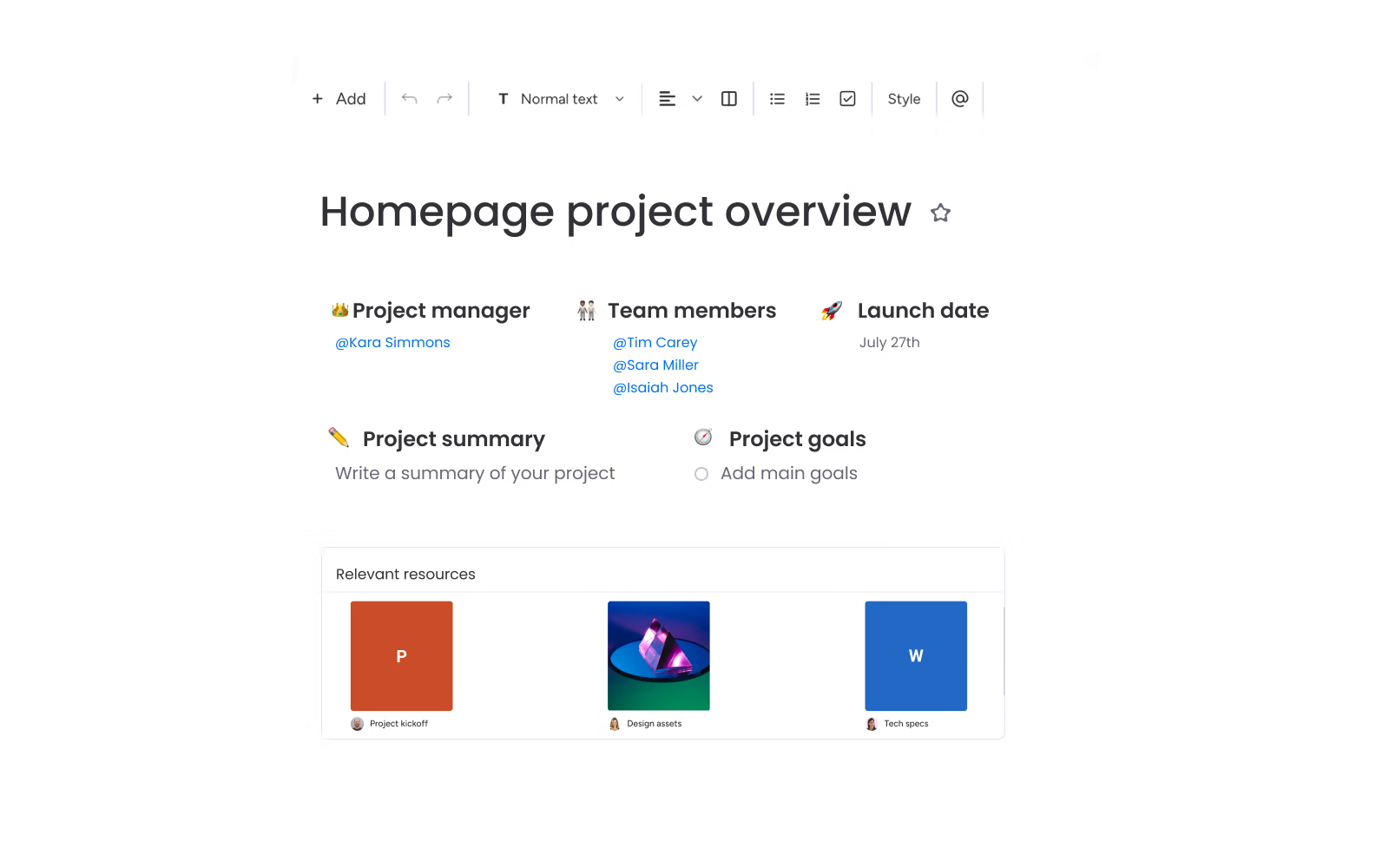Open the Project kickoff PowerPoint thumbnail

click(x=401, y=656)
